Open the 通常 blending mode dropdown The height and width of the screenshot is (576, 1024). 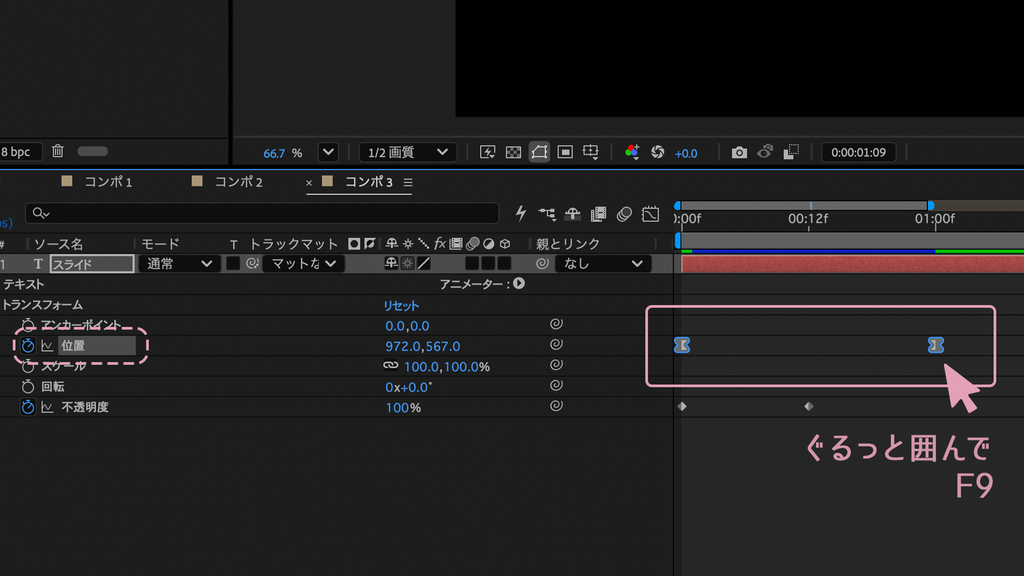click(178, 264)
